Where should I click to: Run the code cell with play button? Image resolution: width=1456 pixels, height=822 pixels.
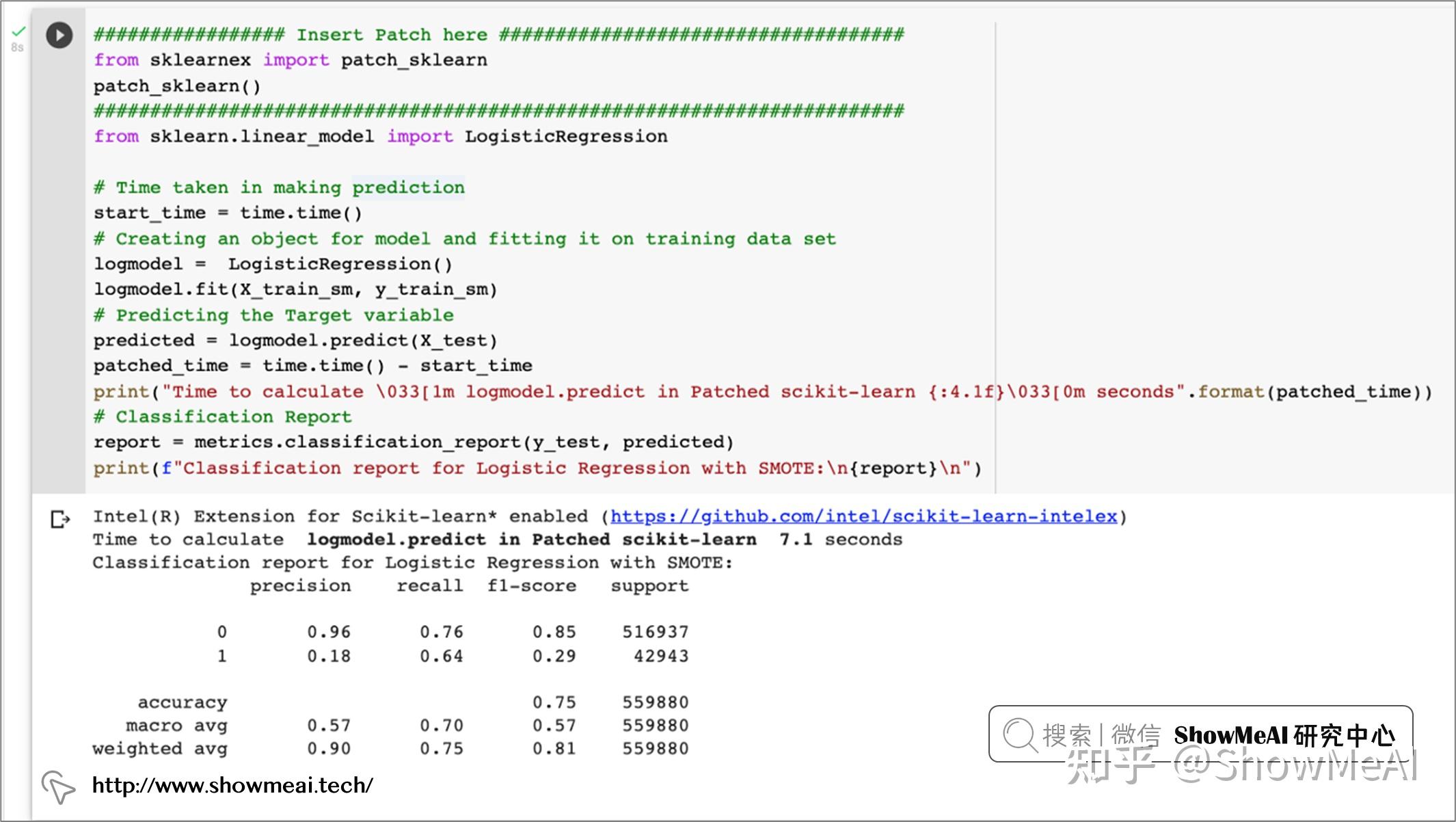pyautogui.click(x=59, y=35)
